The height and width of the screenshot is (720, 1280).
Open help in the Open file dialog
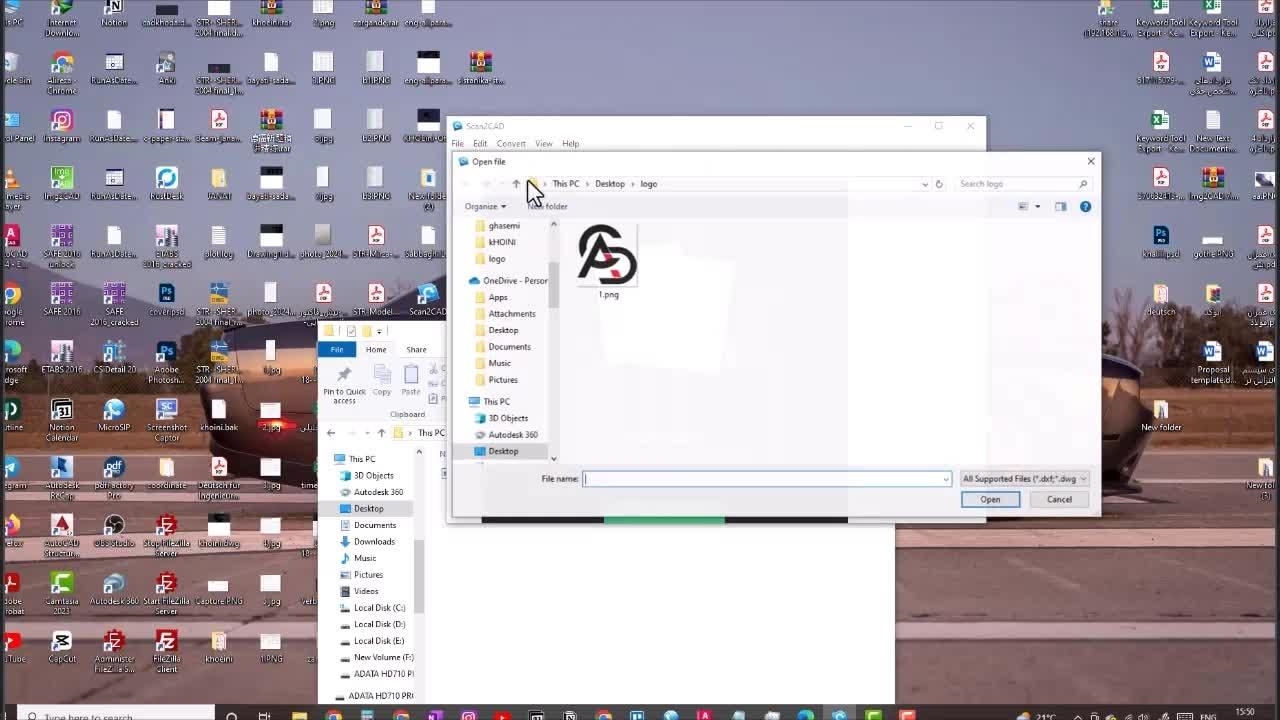pos(1086,207)
